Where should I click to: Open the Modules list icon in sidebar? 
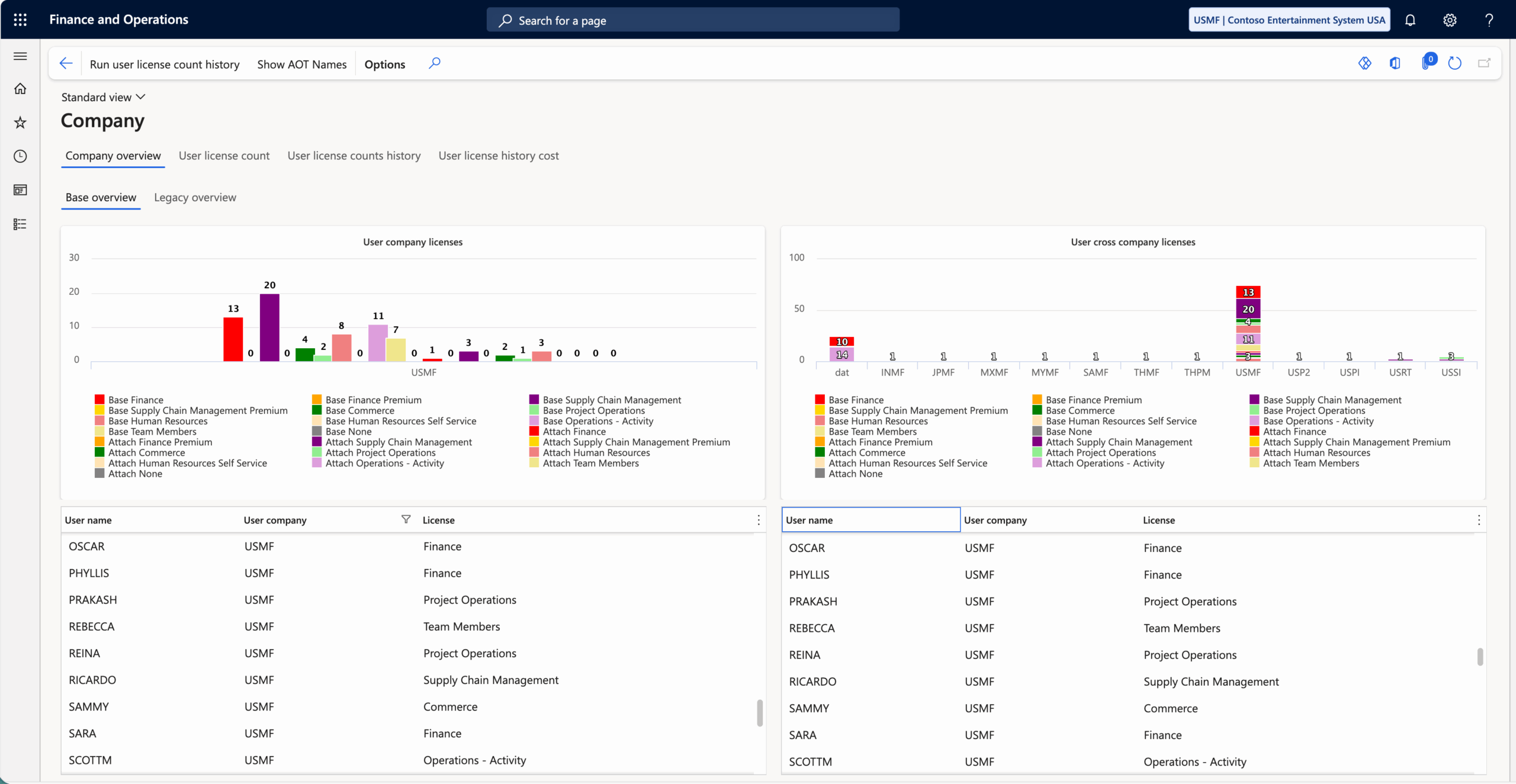20,224
